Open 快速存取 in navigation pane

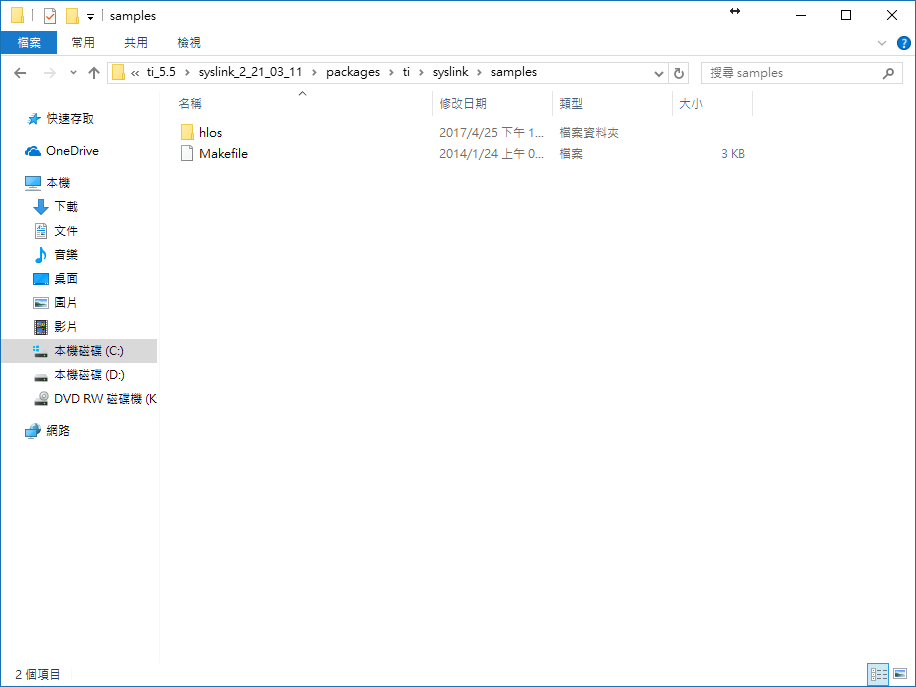click(70, 119)
